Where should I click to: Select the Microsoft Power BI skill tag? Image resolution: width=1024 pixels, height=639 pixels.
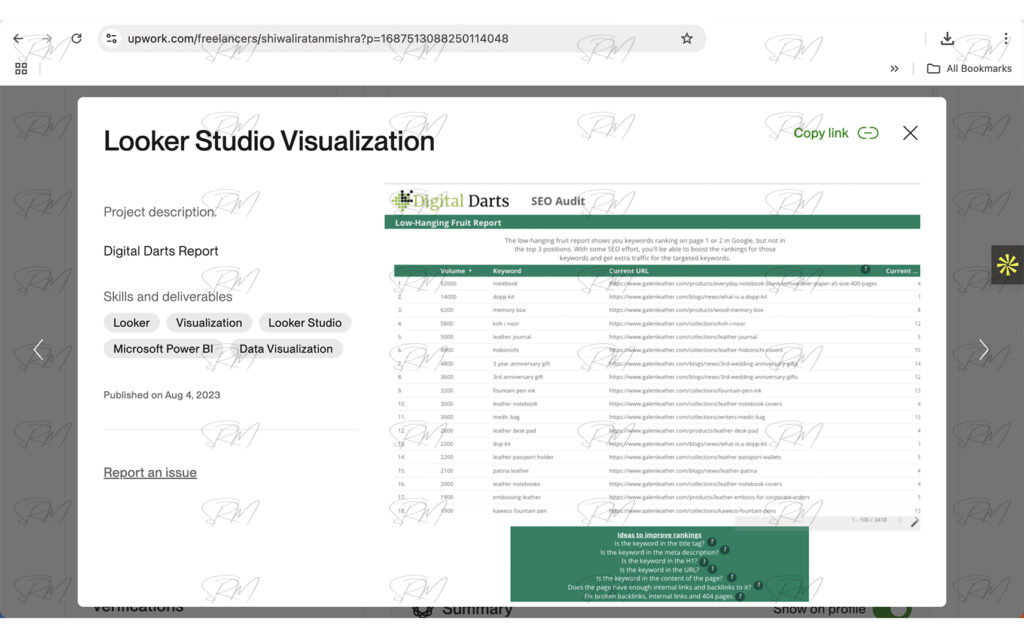163,349
